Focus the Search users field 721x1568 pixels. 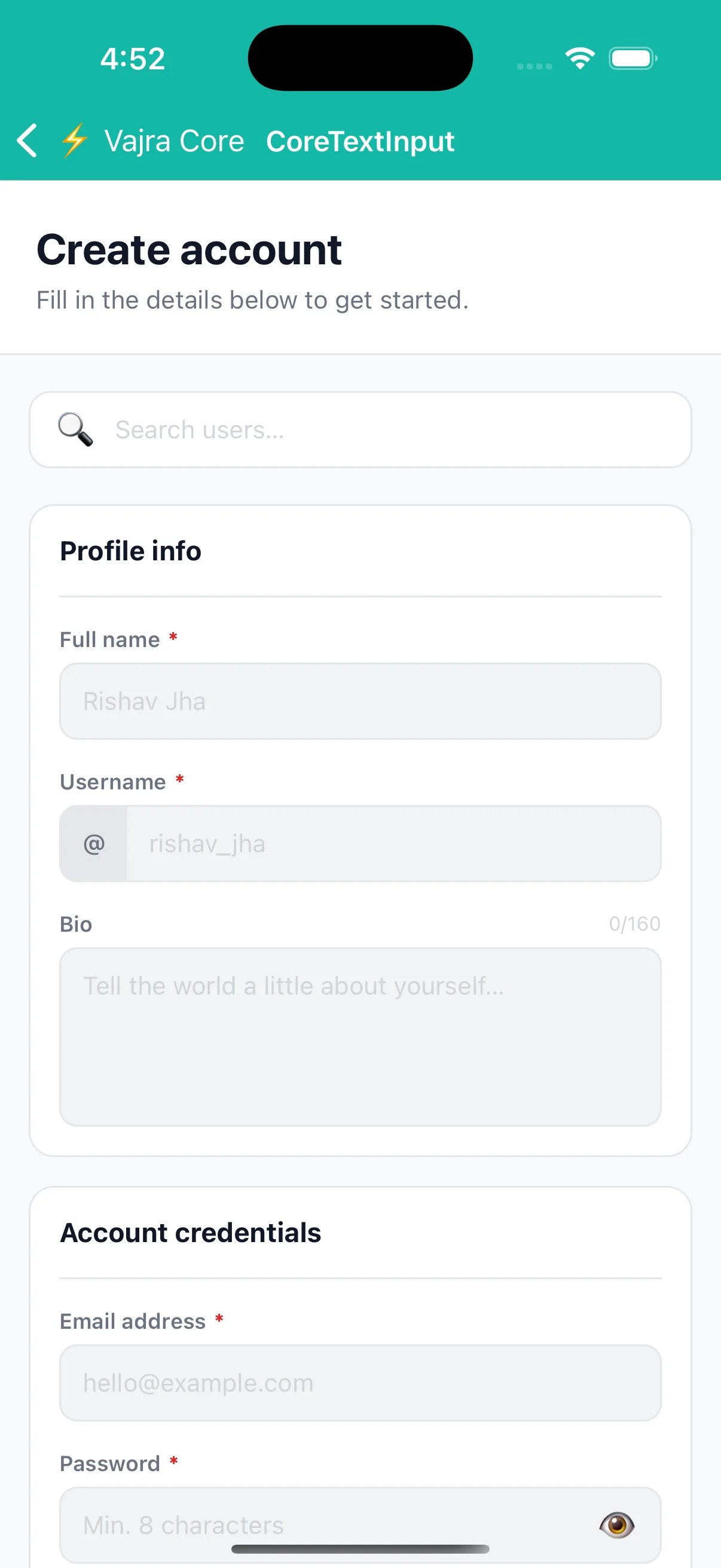[360, 430]
